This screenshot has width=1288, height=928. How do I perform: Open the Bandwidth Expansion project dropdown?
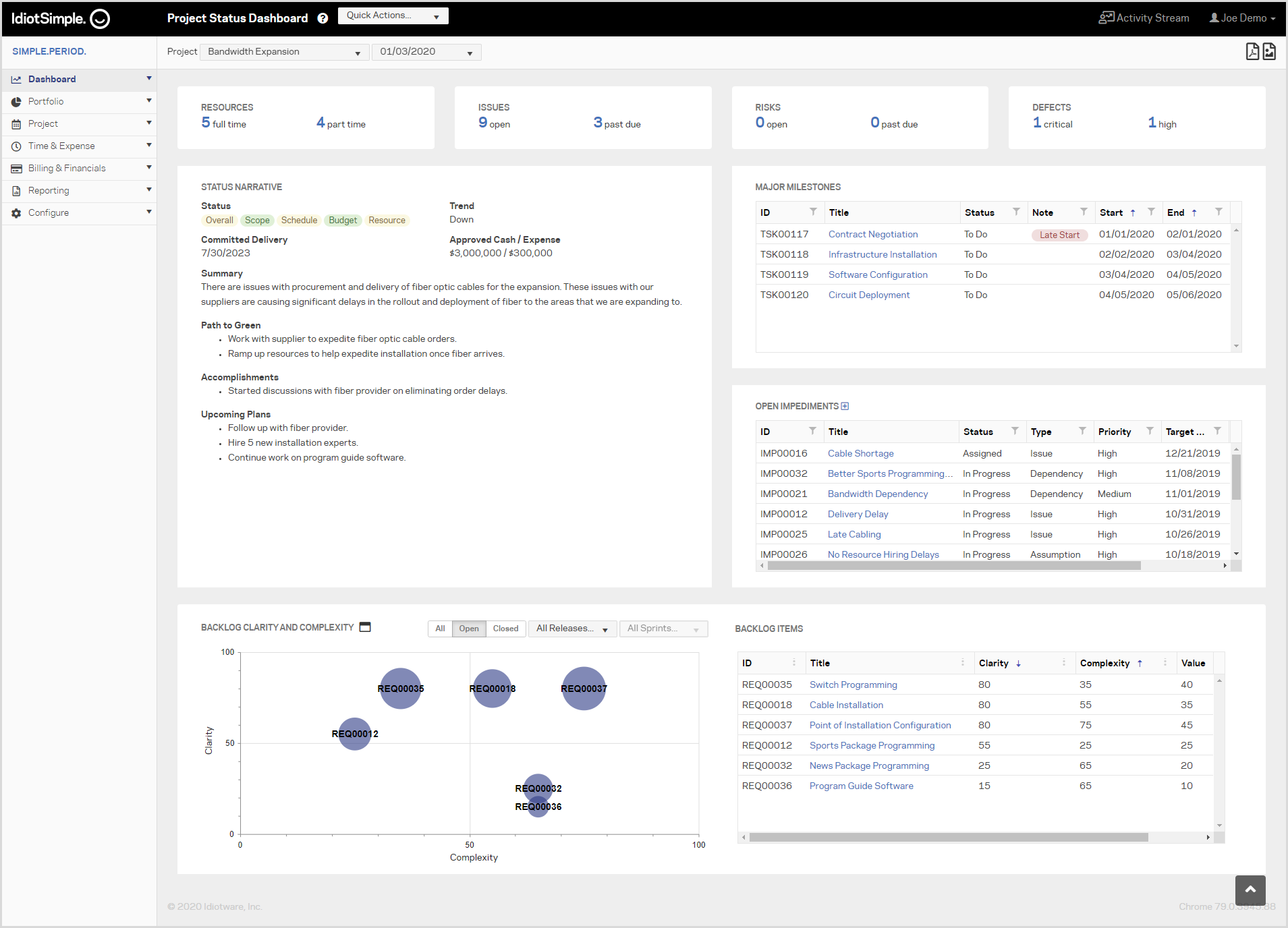pos(284,52)
